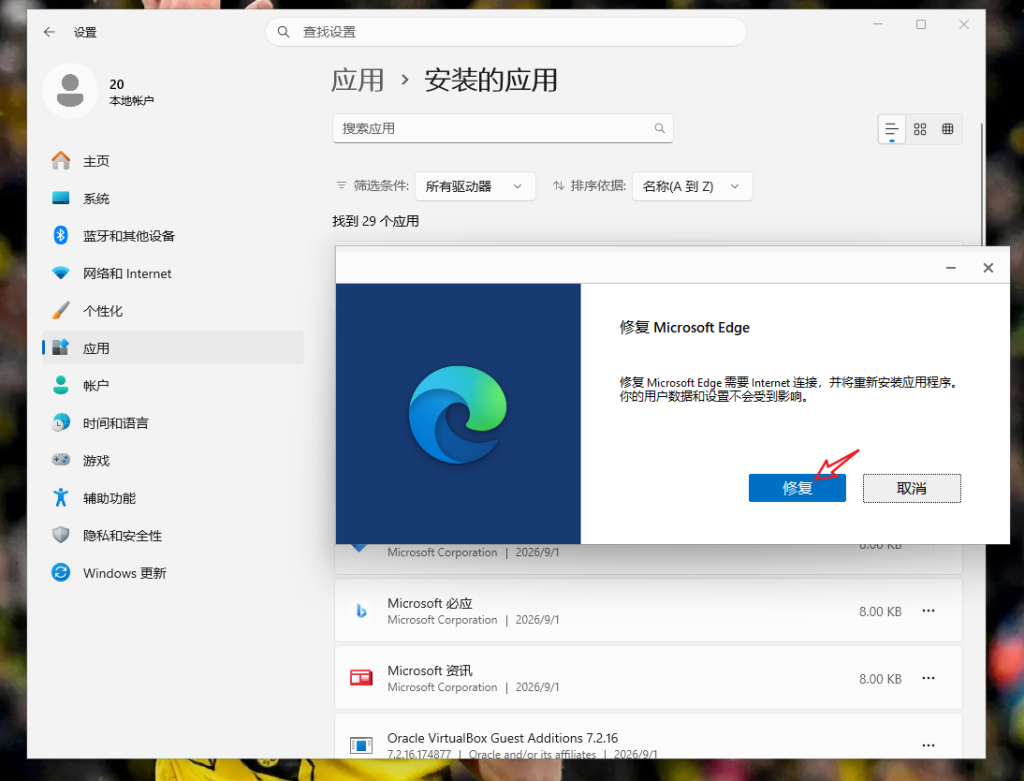Click the 取消 button in the dialog
Image resolution: width=1024 pixels, height=781 pixels.
(x=912, y=488)
